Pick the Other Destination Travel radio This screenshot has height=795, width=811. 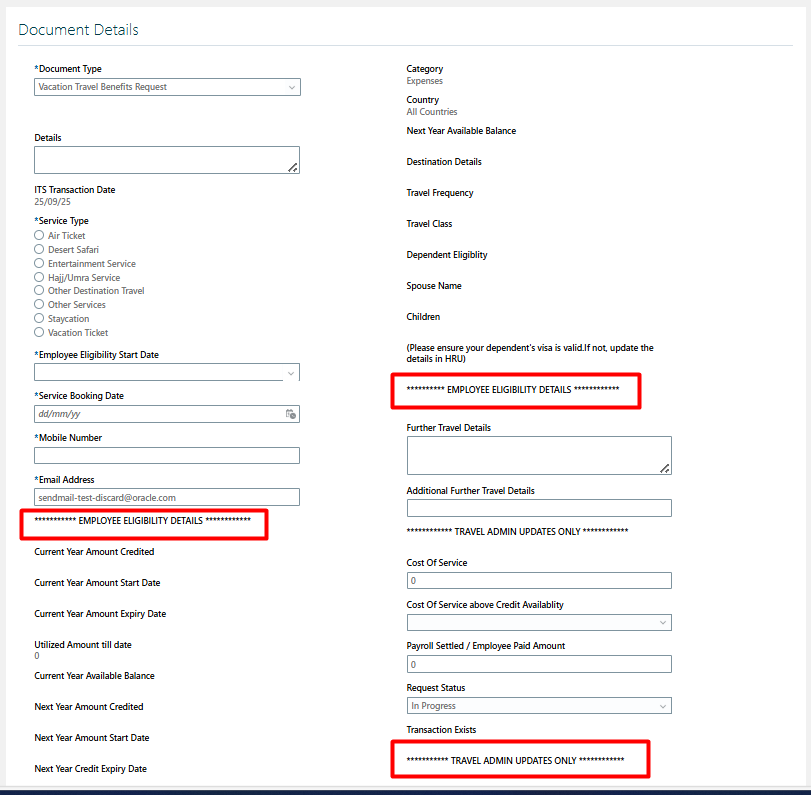tap(39, 290)
